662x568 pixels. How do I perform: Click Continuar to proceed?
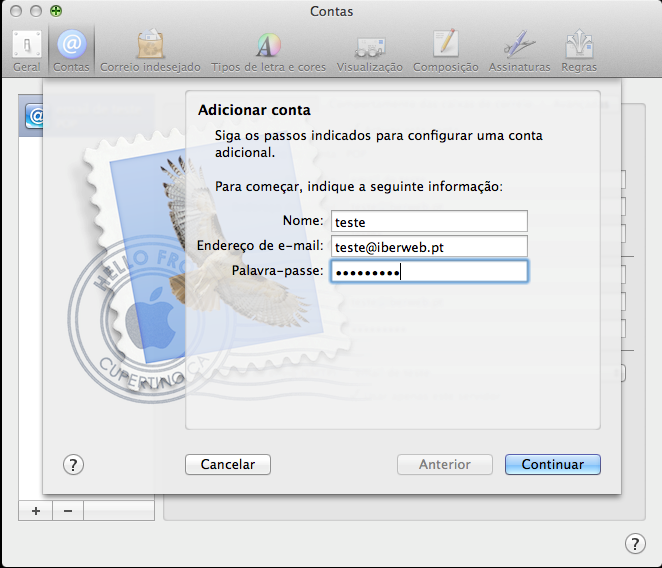tap(552, 464)
